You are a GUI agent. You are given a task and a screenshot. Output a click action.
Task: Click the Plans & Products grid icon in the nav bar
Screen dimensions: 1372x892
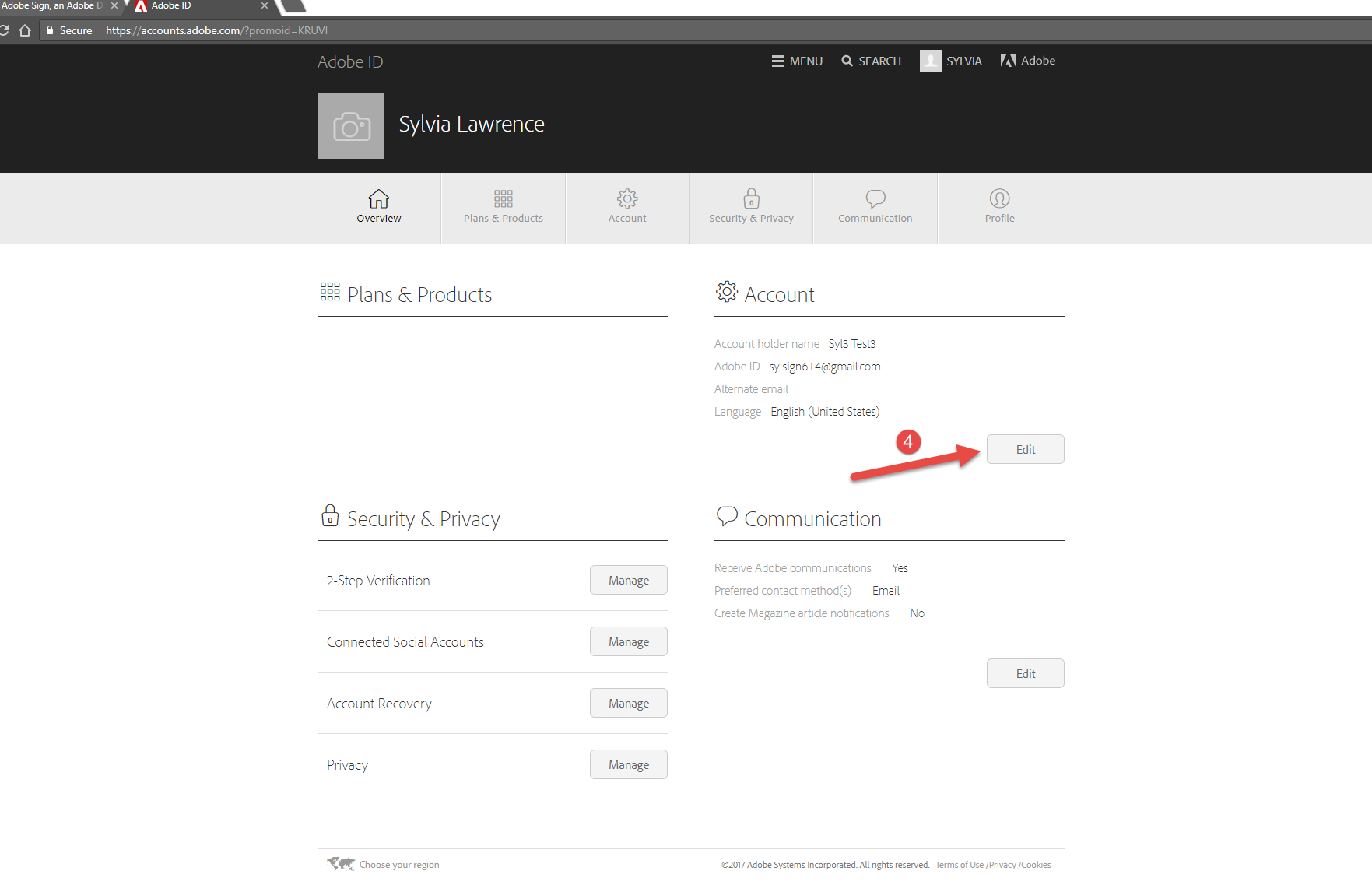tap(504, 198)
